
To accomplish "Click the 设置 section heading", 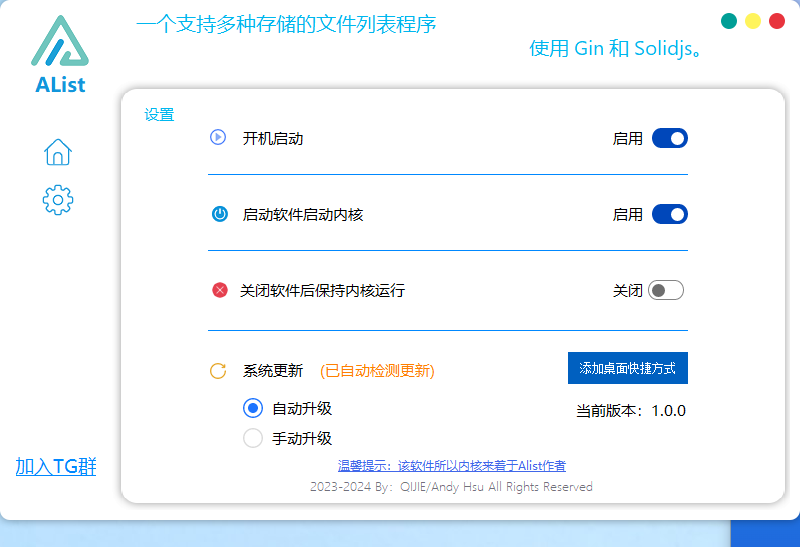I will tap(159, 115).
